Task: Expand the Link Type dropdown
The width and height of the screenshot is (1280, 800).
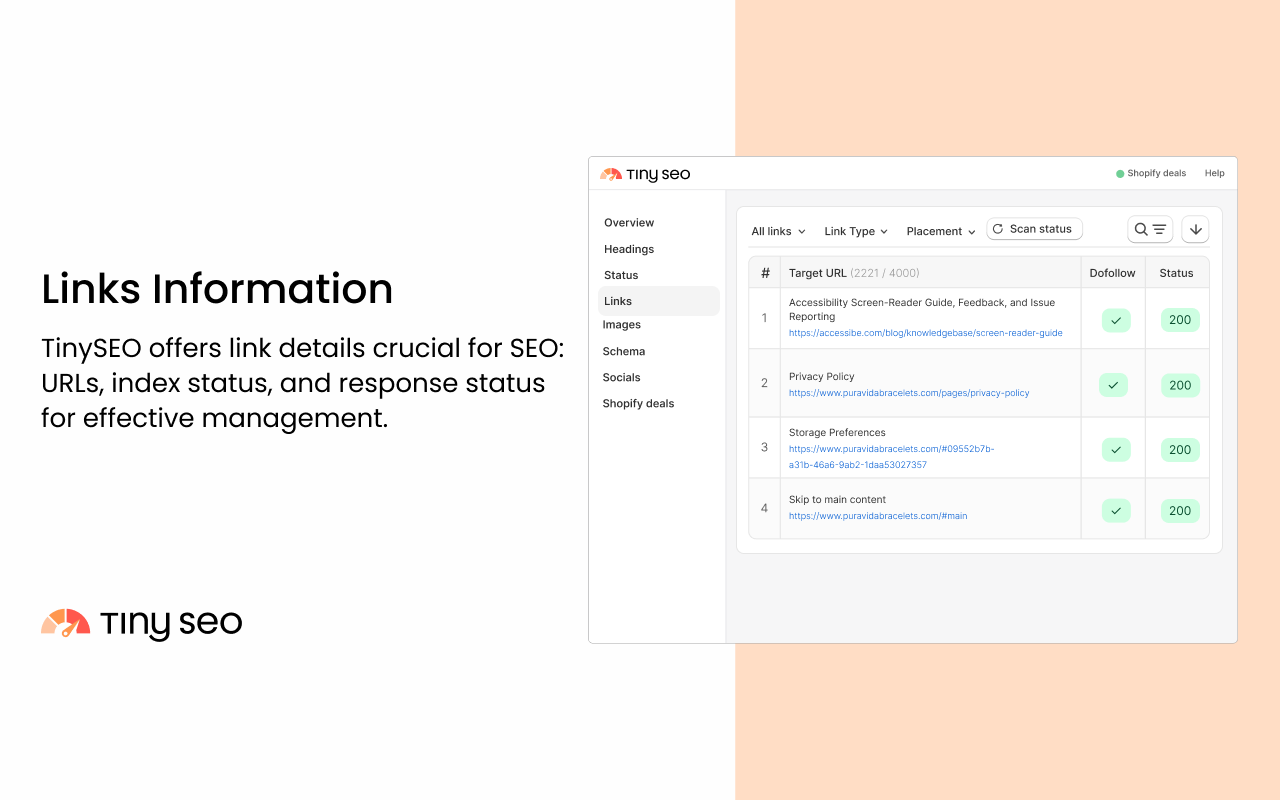Action: coord(856,231)
